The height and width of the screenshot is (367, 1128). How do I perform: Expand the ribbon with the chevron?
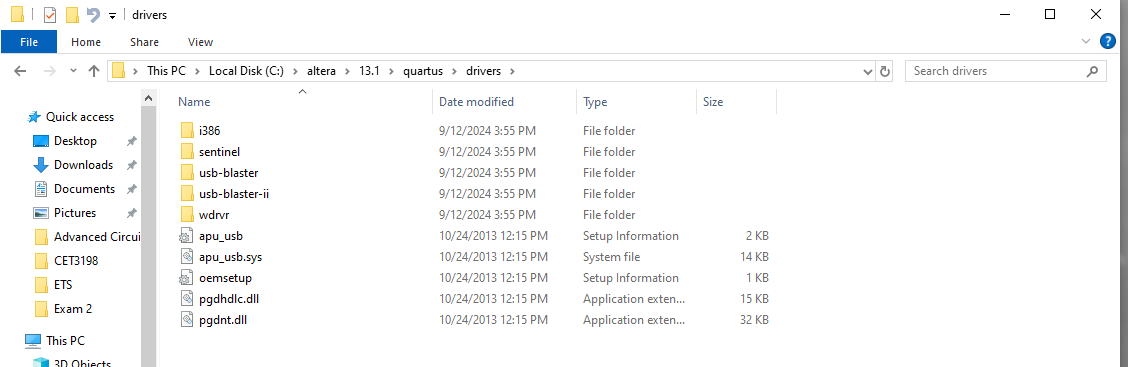(1086, 42)
